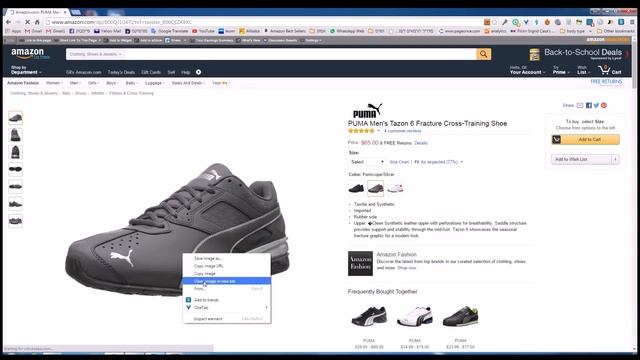Go to the browser home page icon
The image size is (640, 360).
click(37, 22)
